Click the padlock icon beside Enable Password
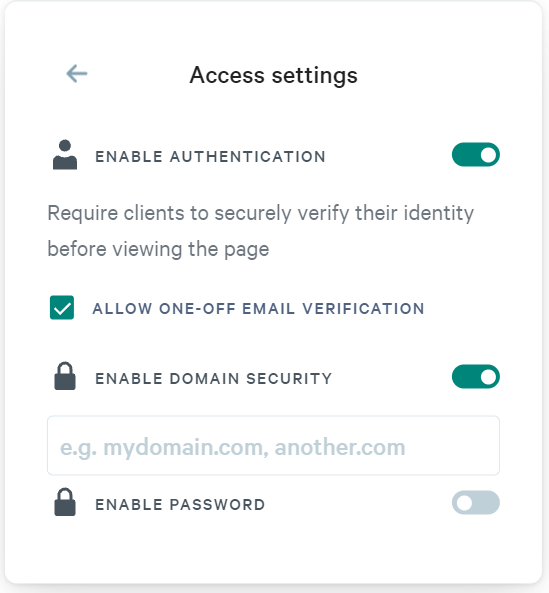Screen dimensions: 549x593 click(x=65, y=502)
